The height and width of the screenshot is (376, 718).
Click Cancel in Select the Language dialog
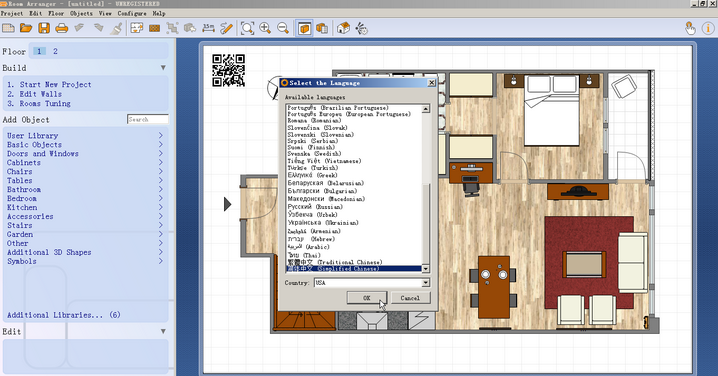tap(410, 298)
